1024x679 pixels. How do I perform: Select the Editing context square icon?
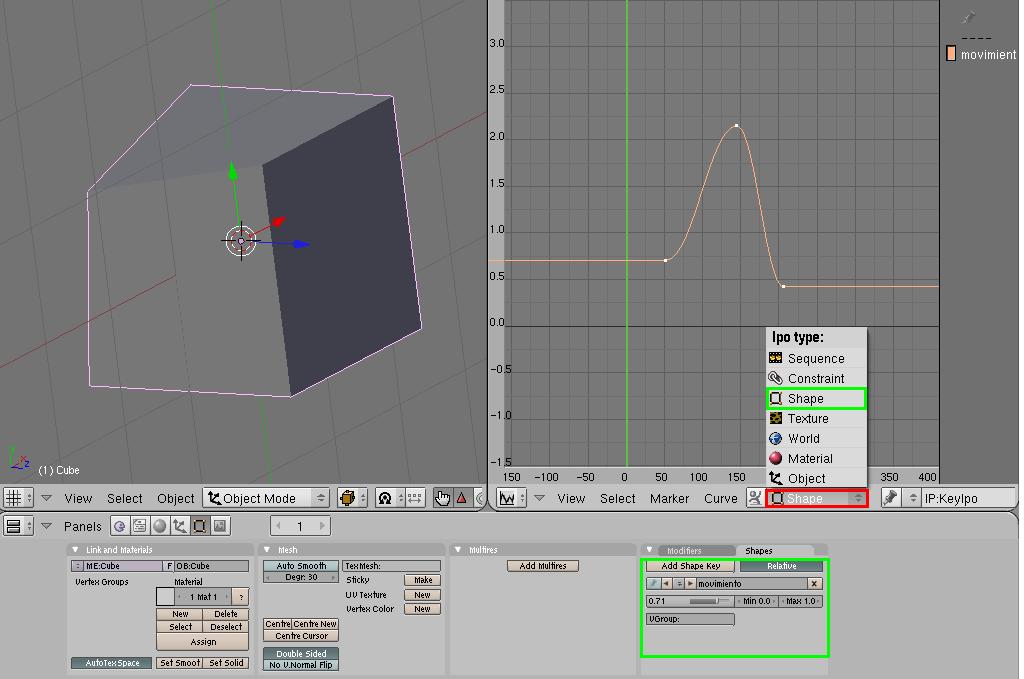click(200, 526)
